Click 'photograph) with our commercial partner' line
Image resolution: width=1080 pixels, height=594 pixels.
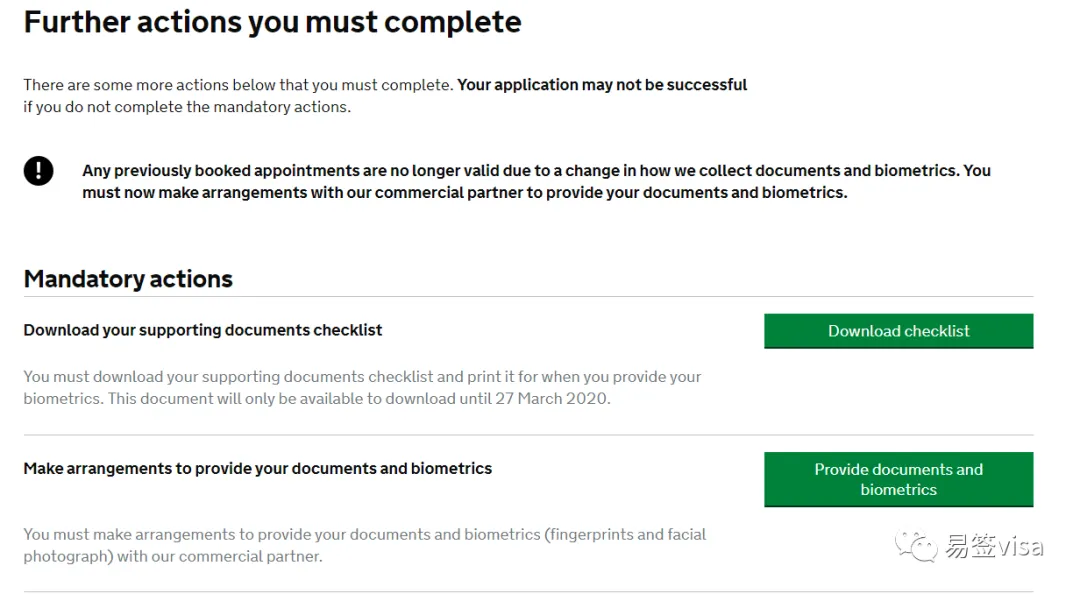coord(173,556)
